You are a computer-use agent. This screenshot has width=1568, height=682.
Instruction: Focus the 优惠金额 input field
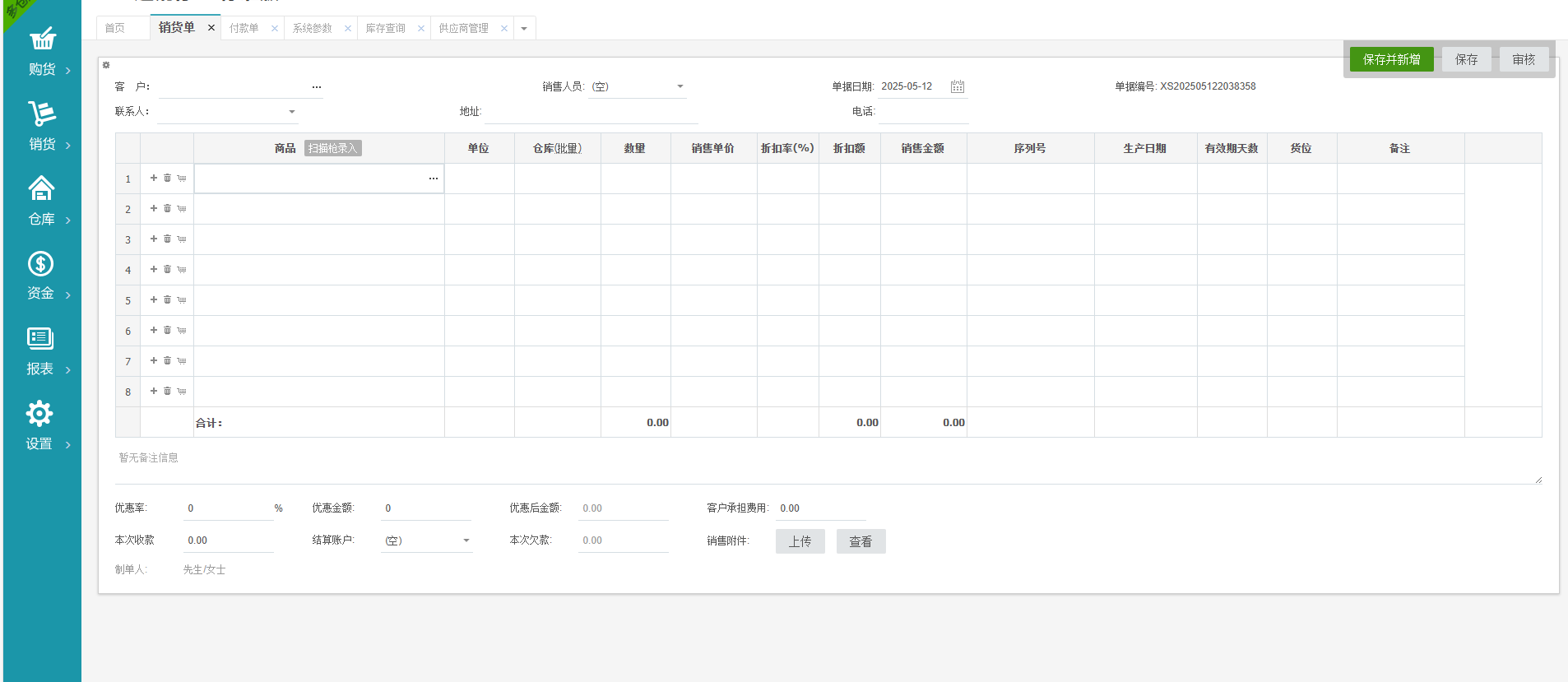pos(426,508)
